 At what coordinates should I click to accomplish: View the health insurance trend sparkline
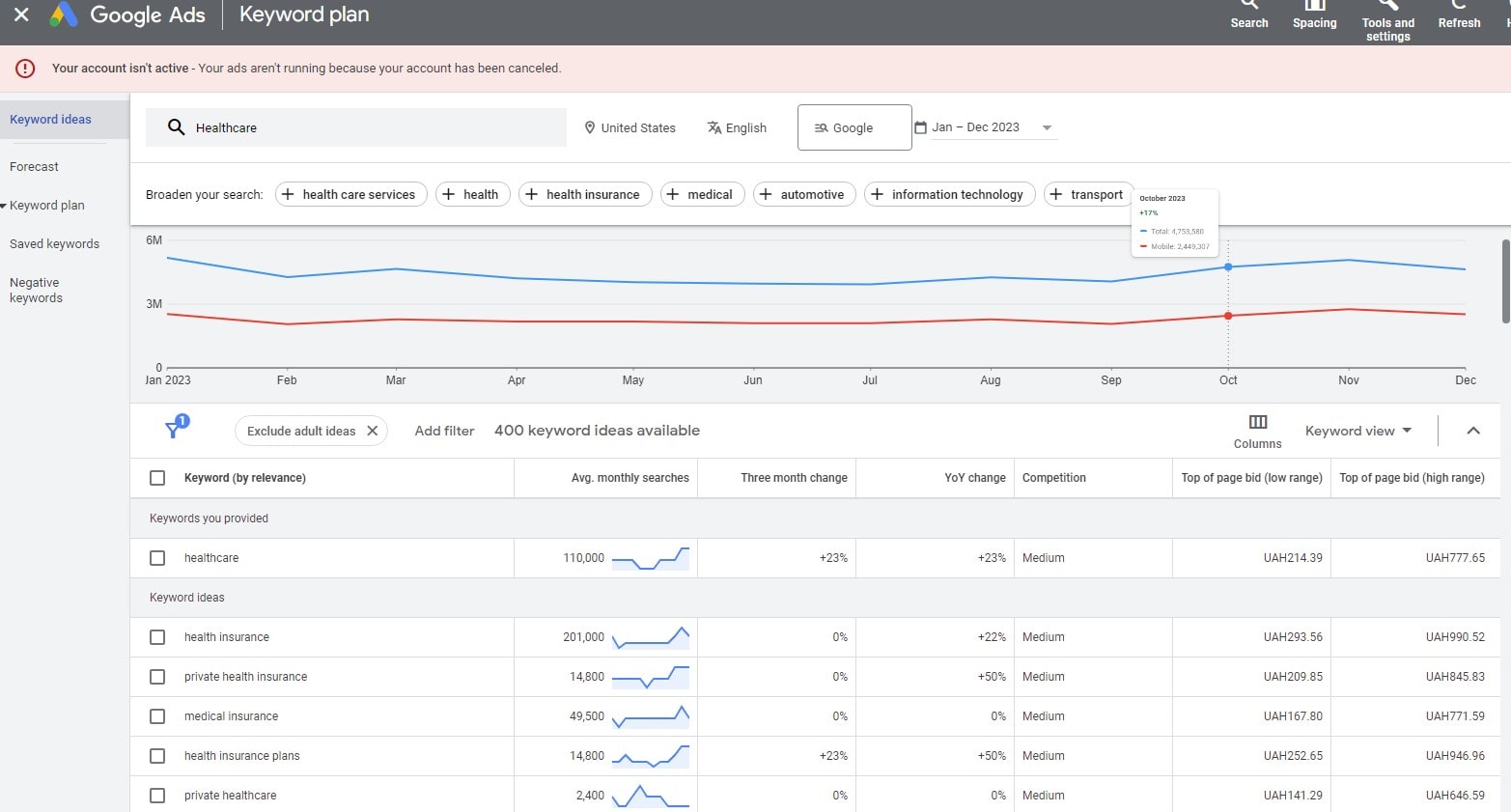[651, 637]
